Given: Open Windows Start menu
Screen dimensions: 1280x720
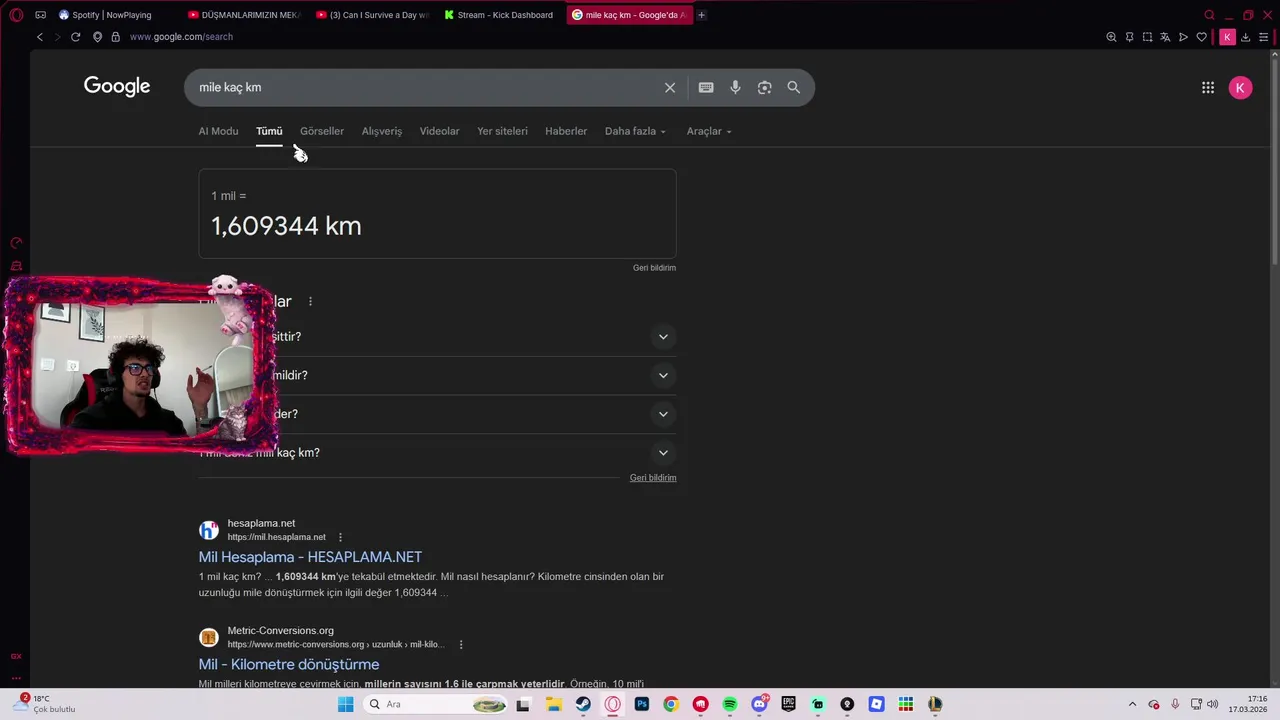Looking at the screenshot, I should click(345, 704).
